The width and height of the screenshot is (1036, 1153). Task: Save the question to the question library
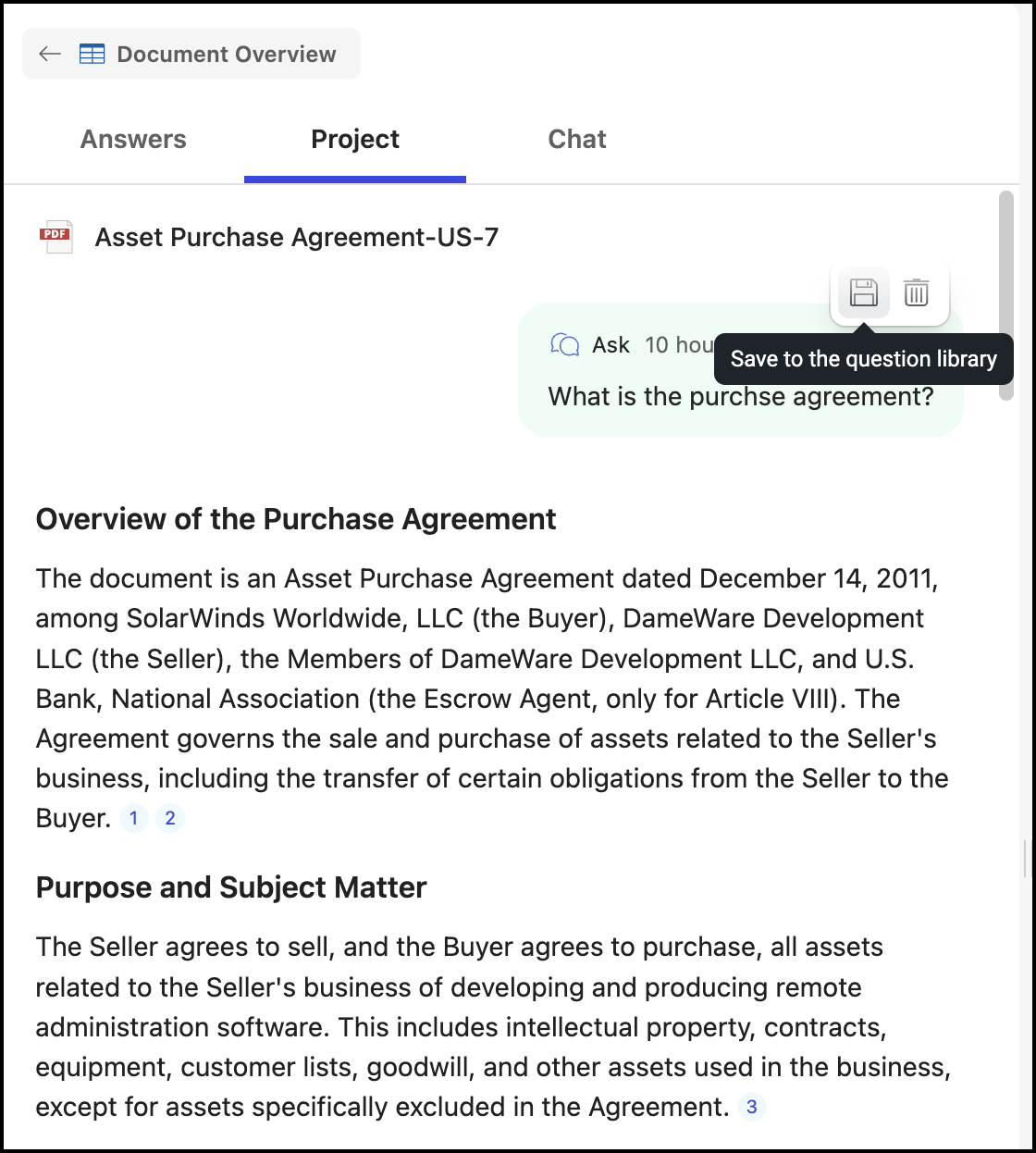click(864, 293)
